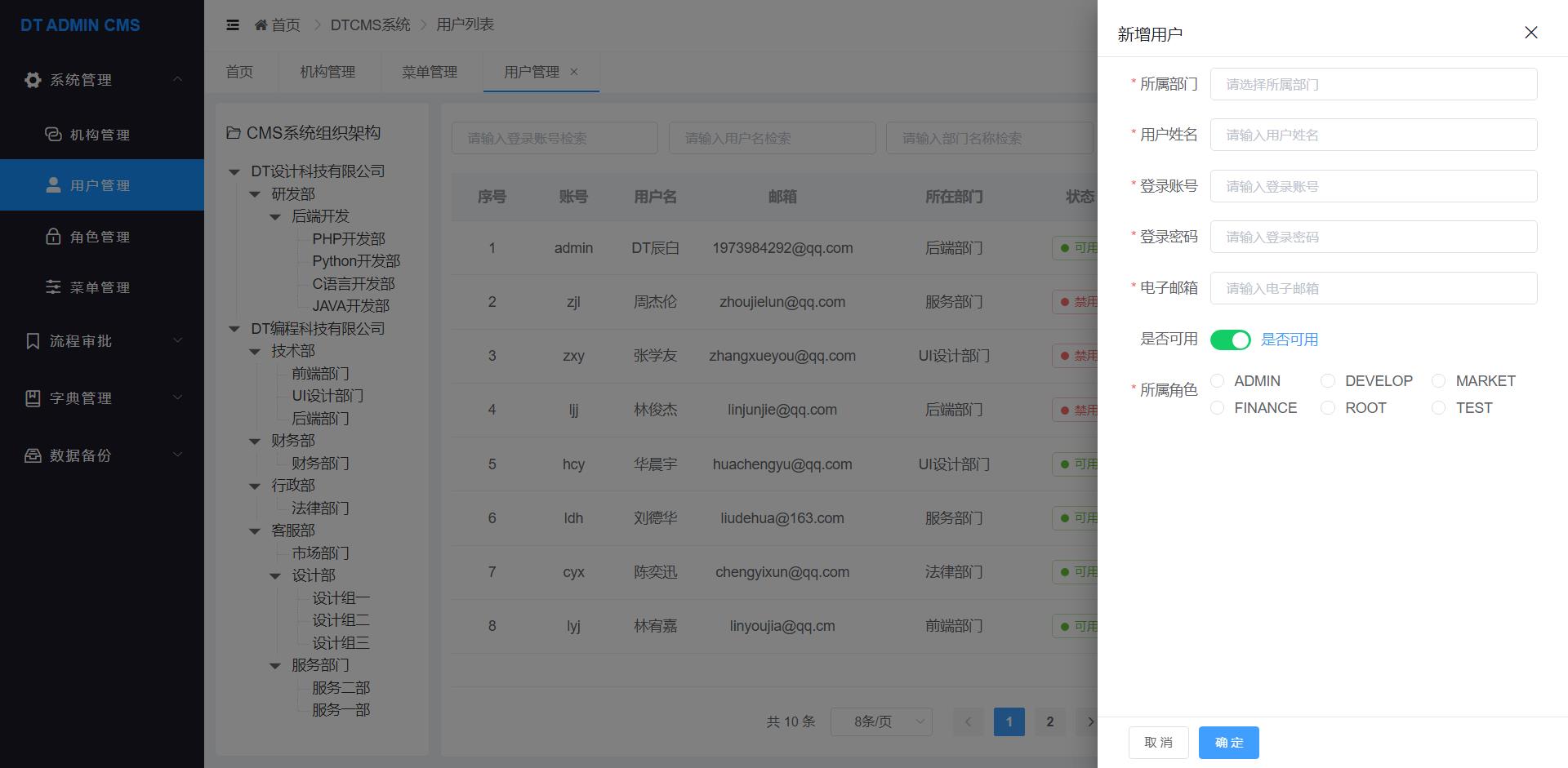Collapse the DT编程科技有限公司 tree node
The width and height of the screenshot is (1568, 768).
coord(234,329)
